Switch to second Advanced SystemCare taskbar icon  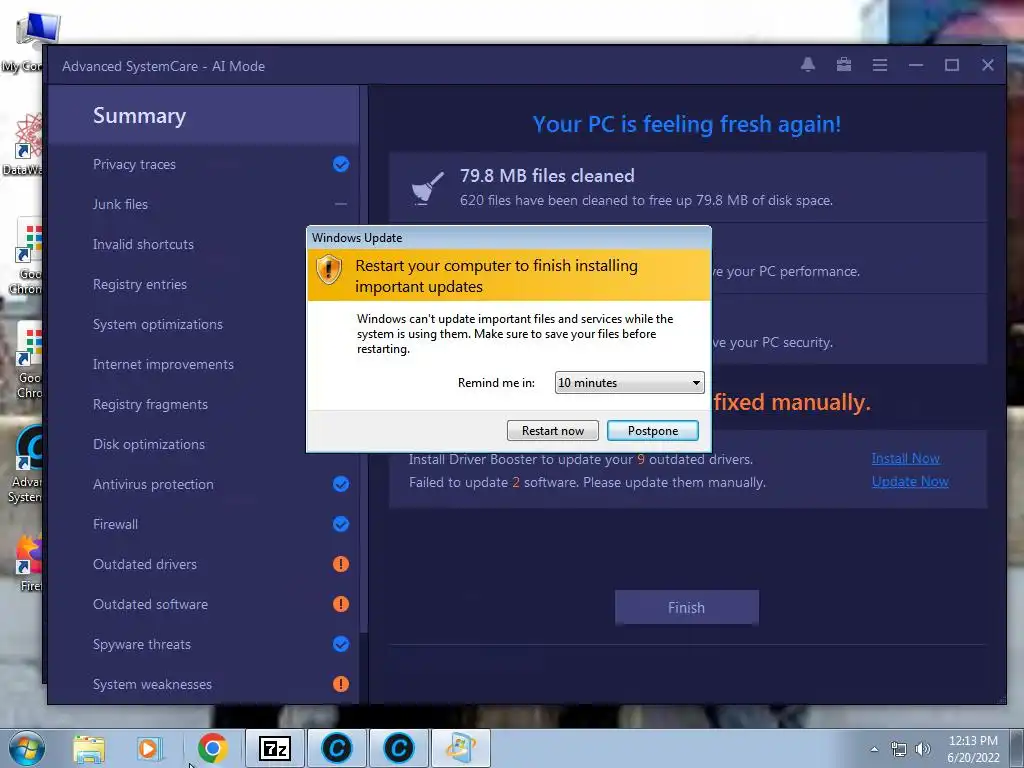pyautogui.click(x=398, y=748)
